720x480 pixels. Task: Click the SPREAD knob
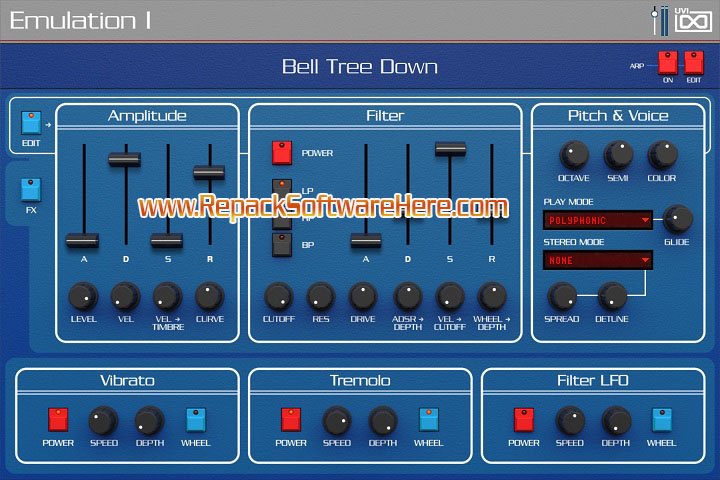tap(562, 296)
